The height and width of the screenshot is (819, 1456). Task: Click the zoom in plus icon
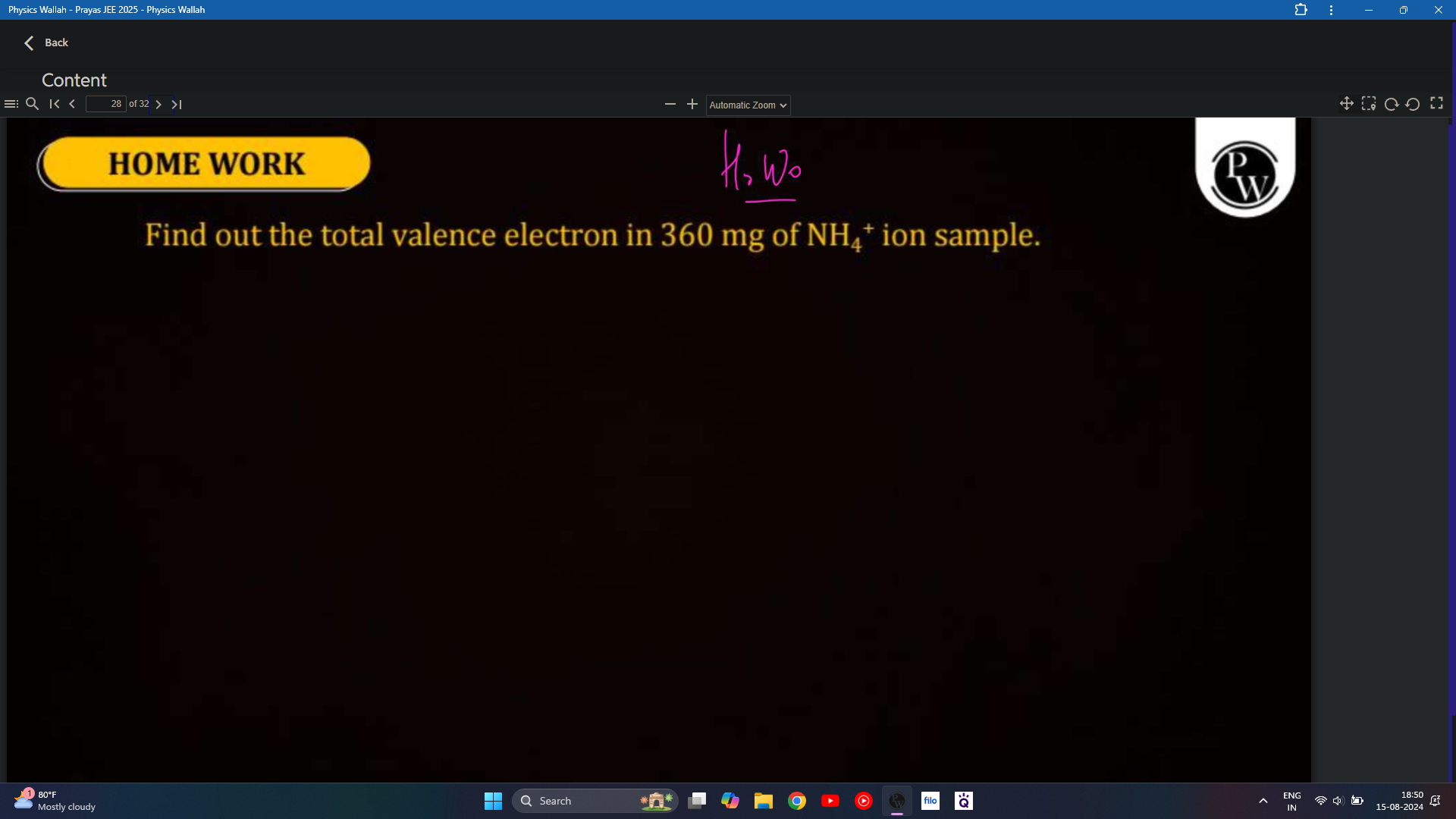click(x=693, y=104)
